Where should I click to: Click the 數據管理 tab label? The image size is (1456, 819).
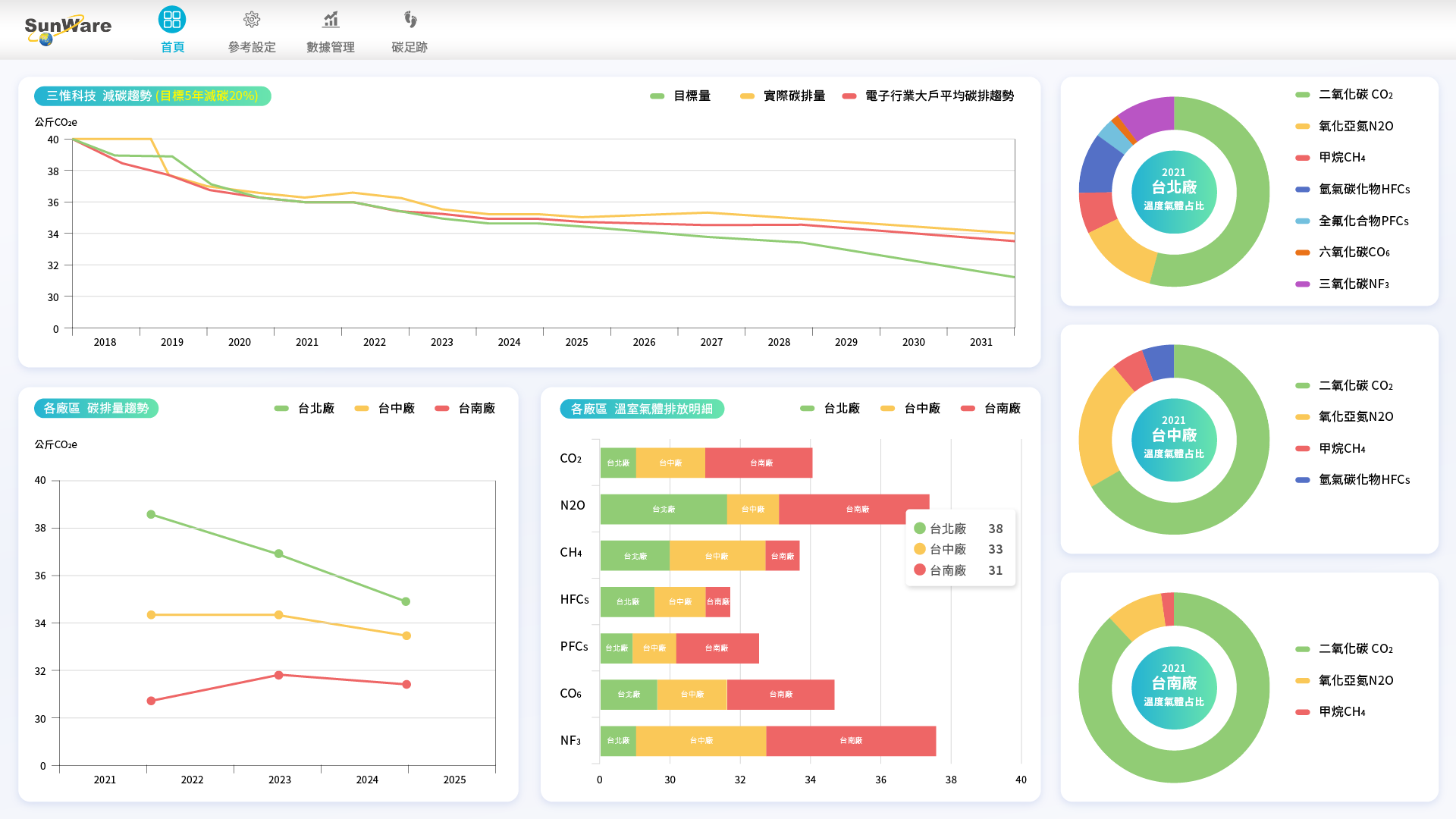click(331, 47)
